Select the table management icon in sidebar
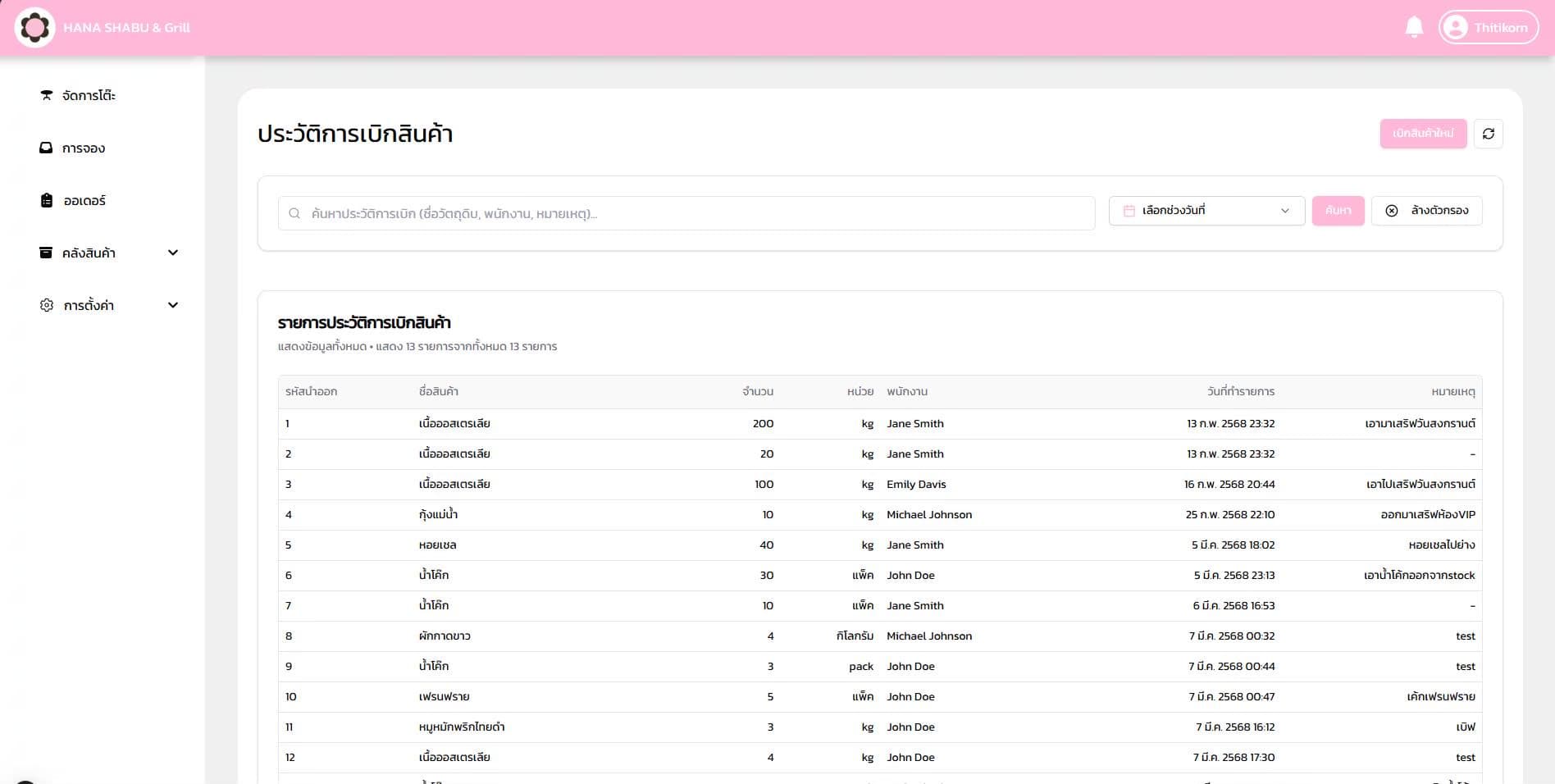 tap(47, 95)
